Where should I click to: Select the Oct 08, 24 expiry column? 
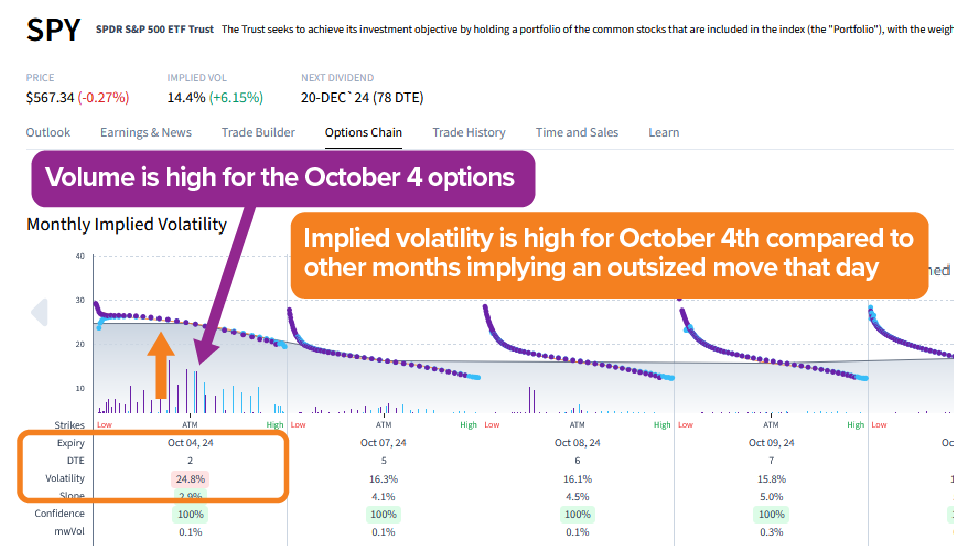click(x=577, y=443)
